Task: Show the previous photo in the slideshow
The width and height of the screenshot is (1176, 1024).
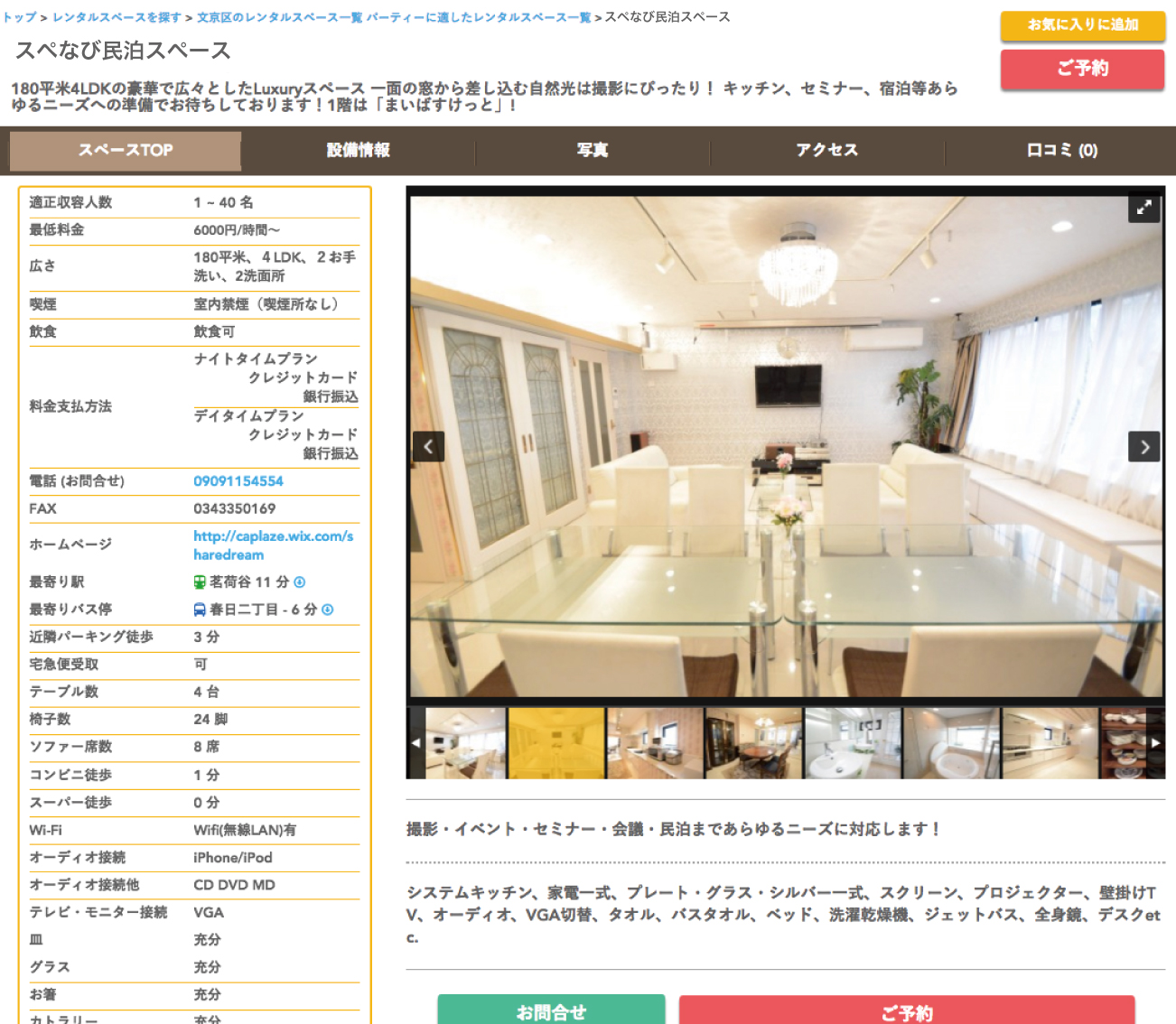Action: coord(428,446)
